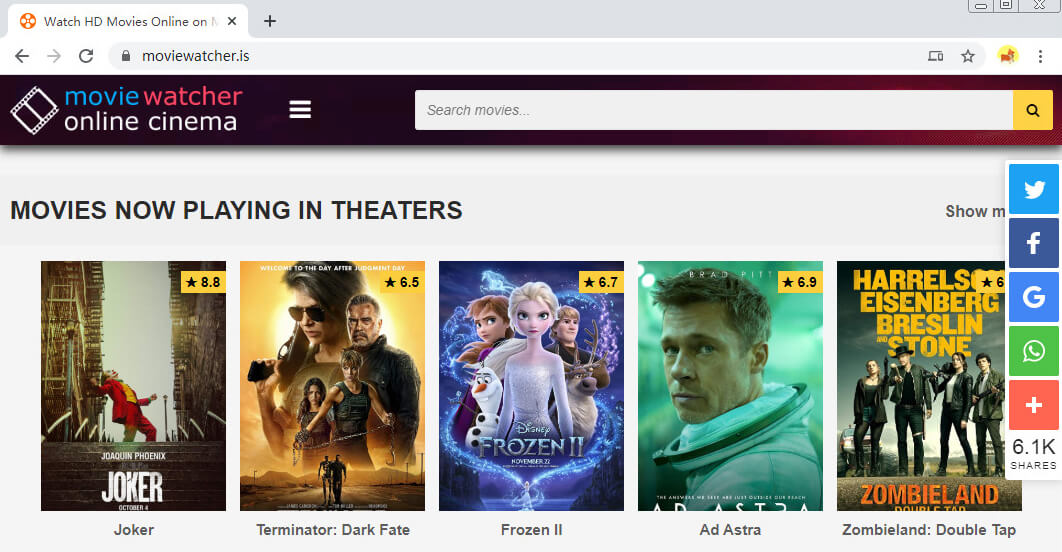Open the Chrome three-dot menu
Viewport: 1062px width, 552px height.
click(1040, 56)
